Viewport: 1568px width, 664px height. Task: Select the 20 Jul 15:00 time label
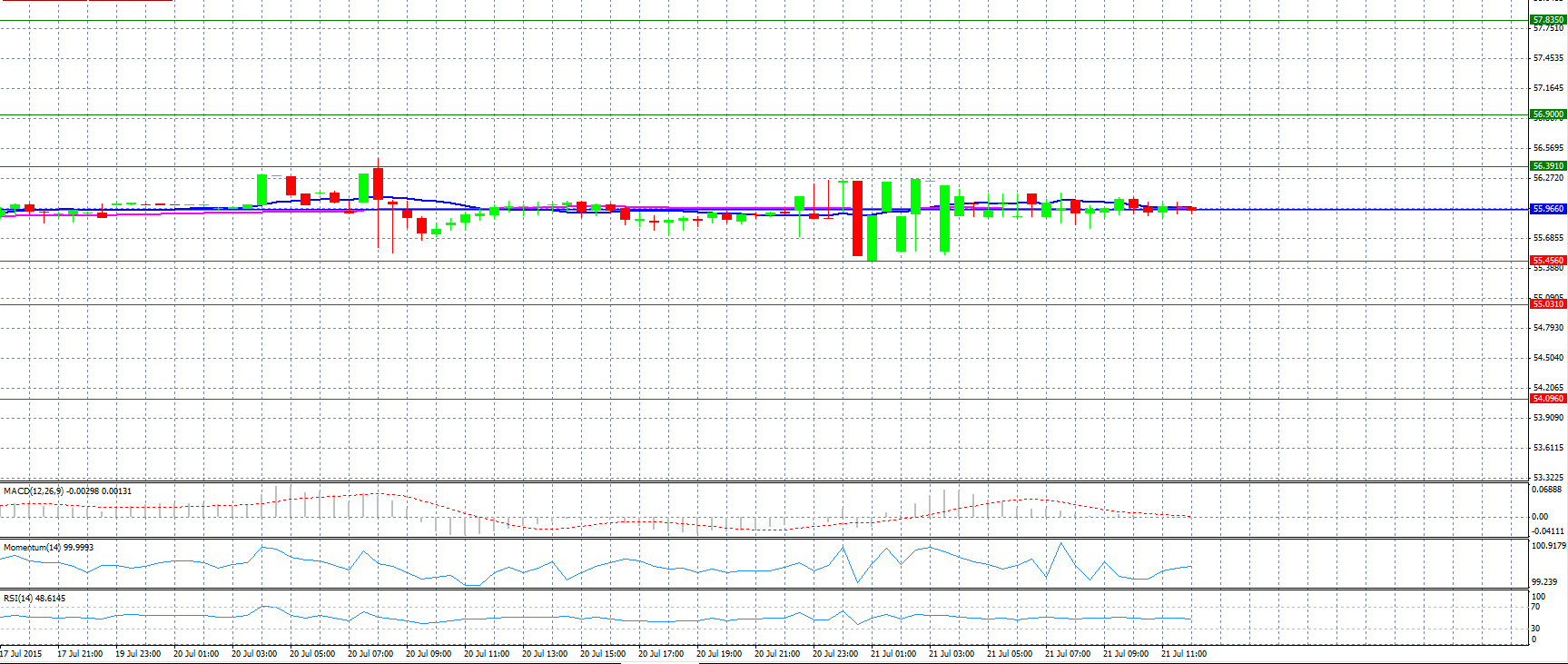[x=603, y=653]
